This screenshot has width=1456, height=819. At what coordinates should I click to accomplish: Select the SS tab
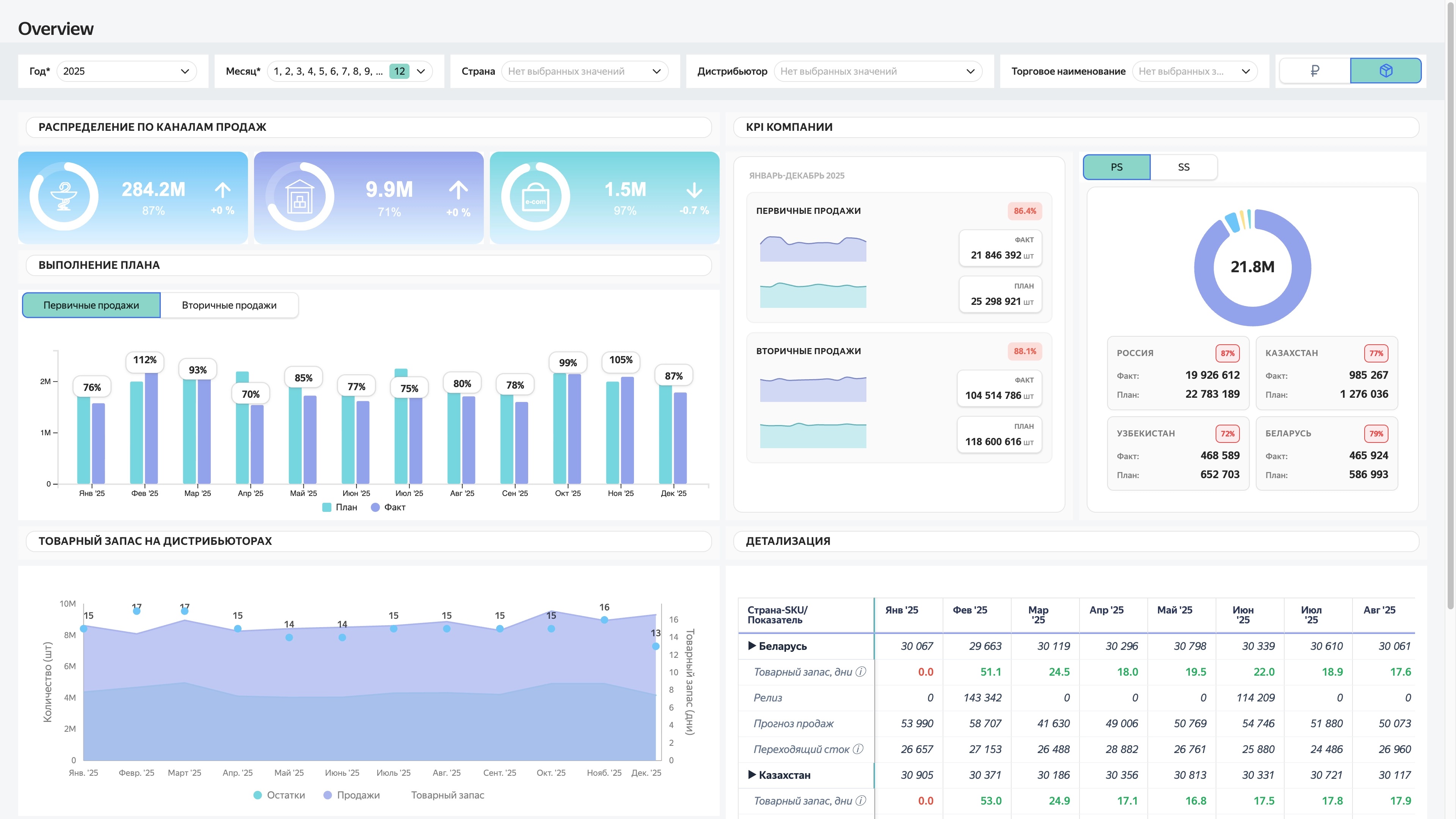pyautogui.click(x=1183, y=167)
